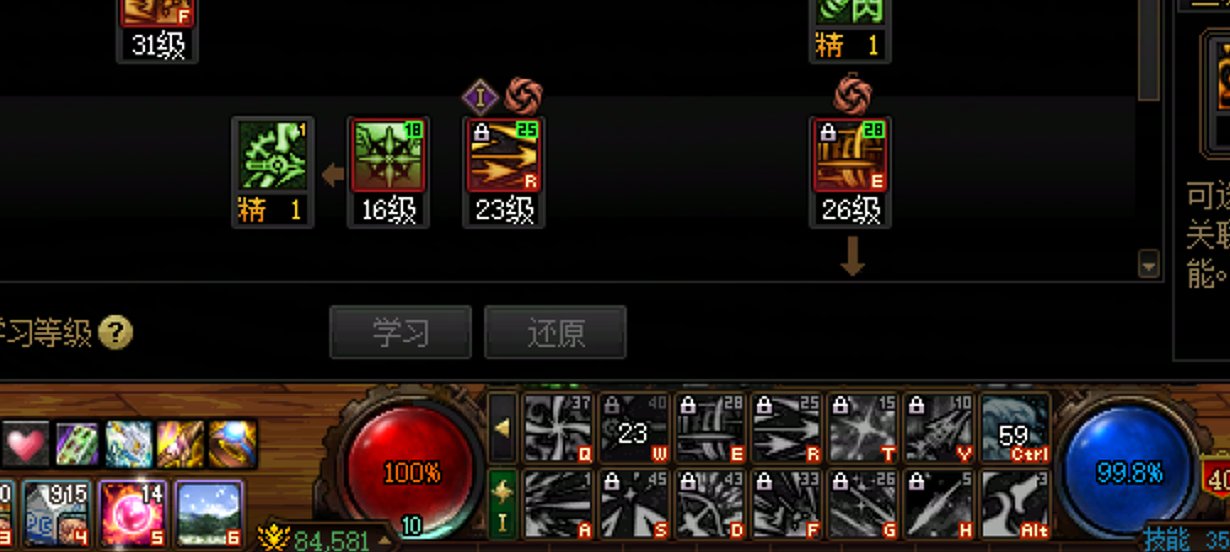Select the 16级 green star skill icon
This screenshot has height=552, width=1230.
(388, 155)
